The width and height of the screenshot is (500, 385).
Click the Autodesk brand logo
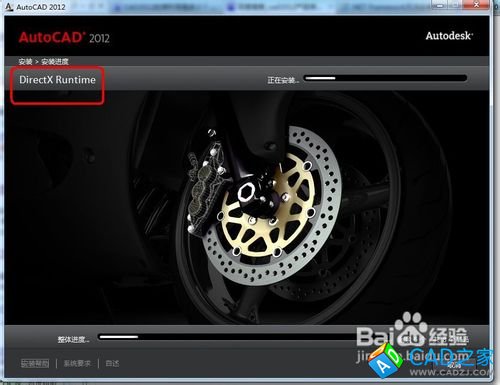pos(449,36)
